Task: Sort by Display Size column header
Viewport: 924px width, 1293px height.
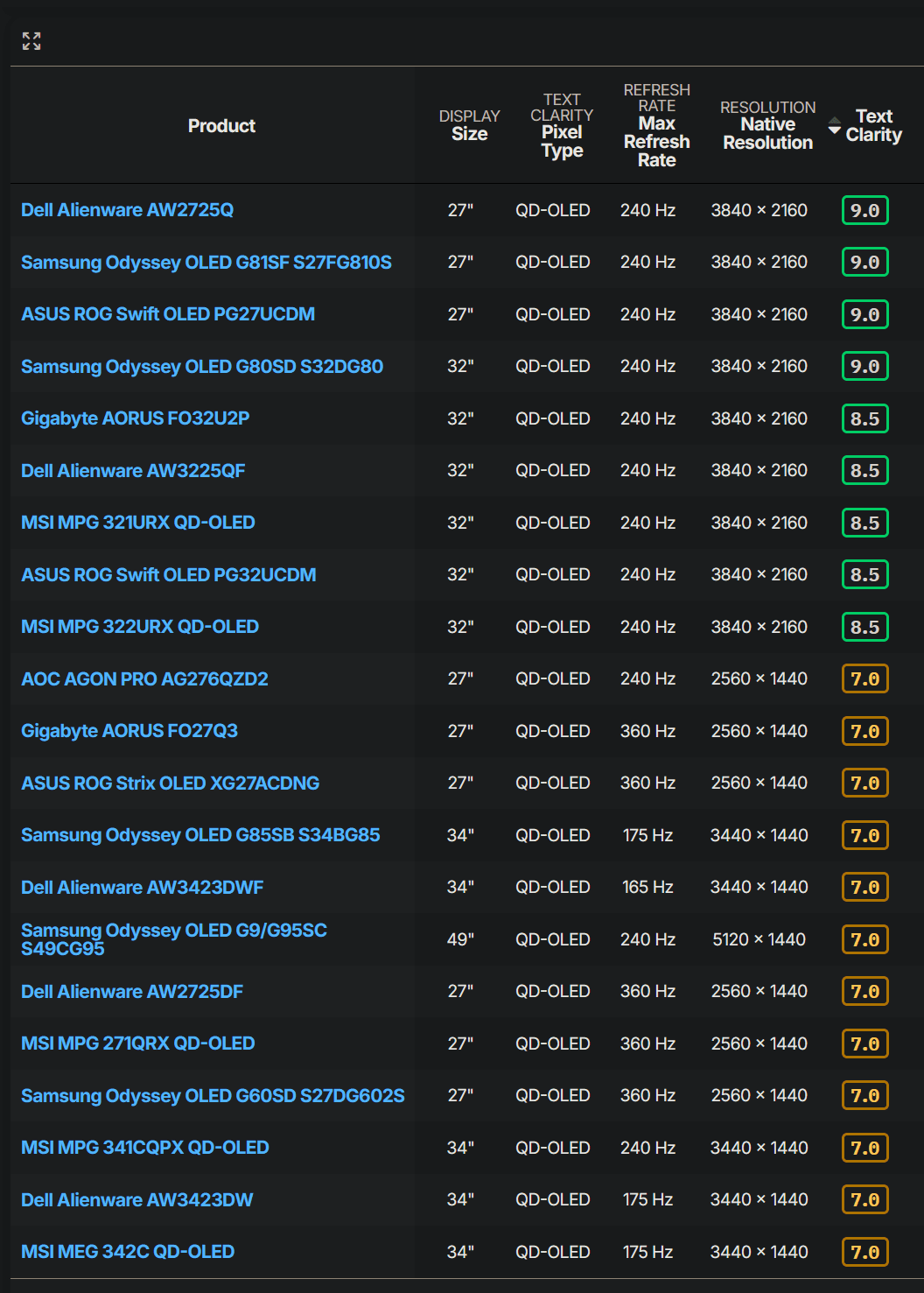Action: [470, 125]
